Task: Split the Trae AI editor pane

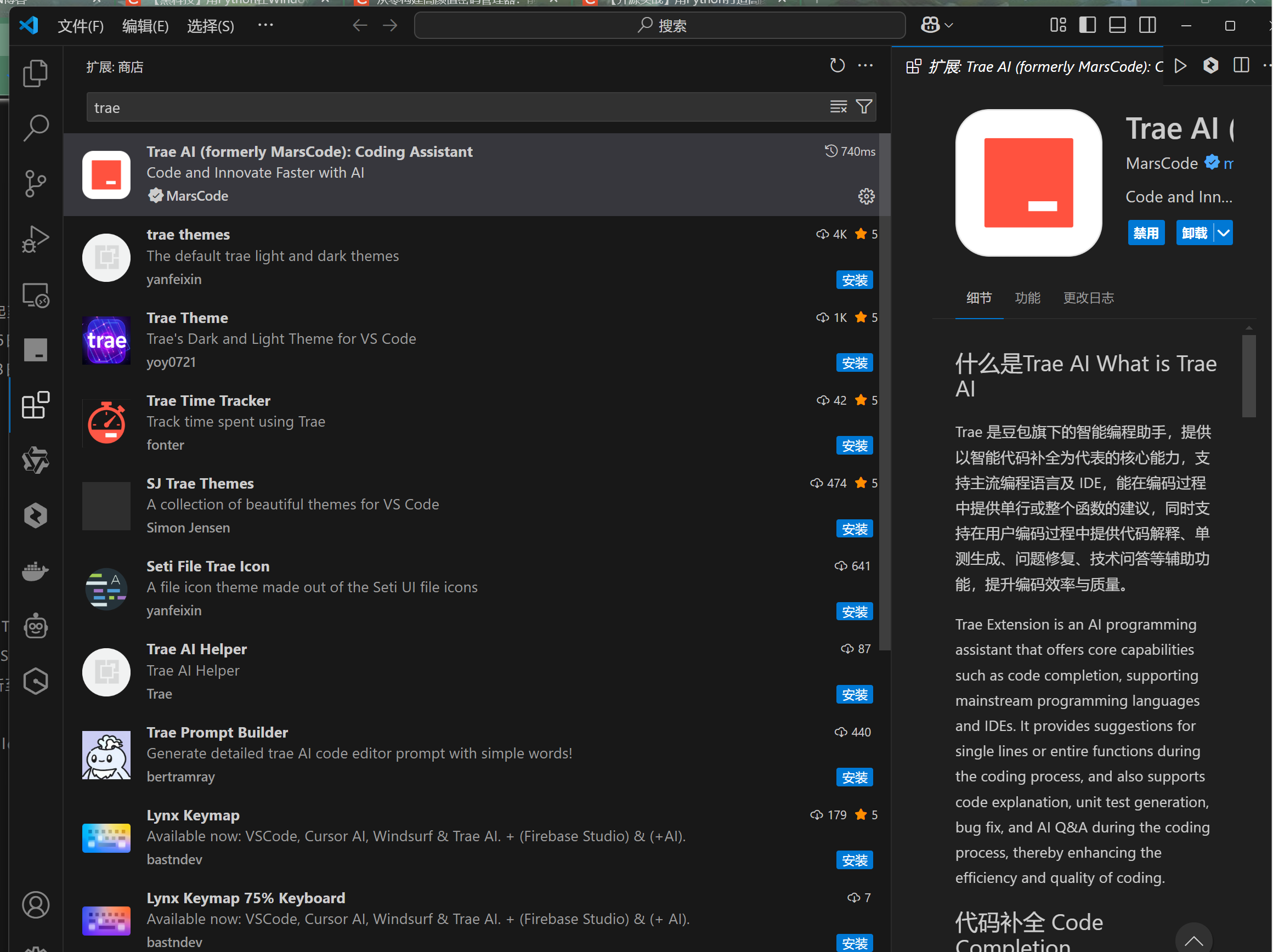Action: pos(1241,66)
